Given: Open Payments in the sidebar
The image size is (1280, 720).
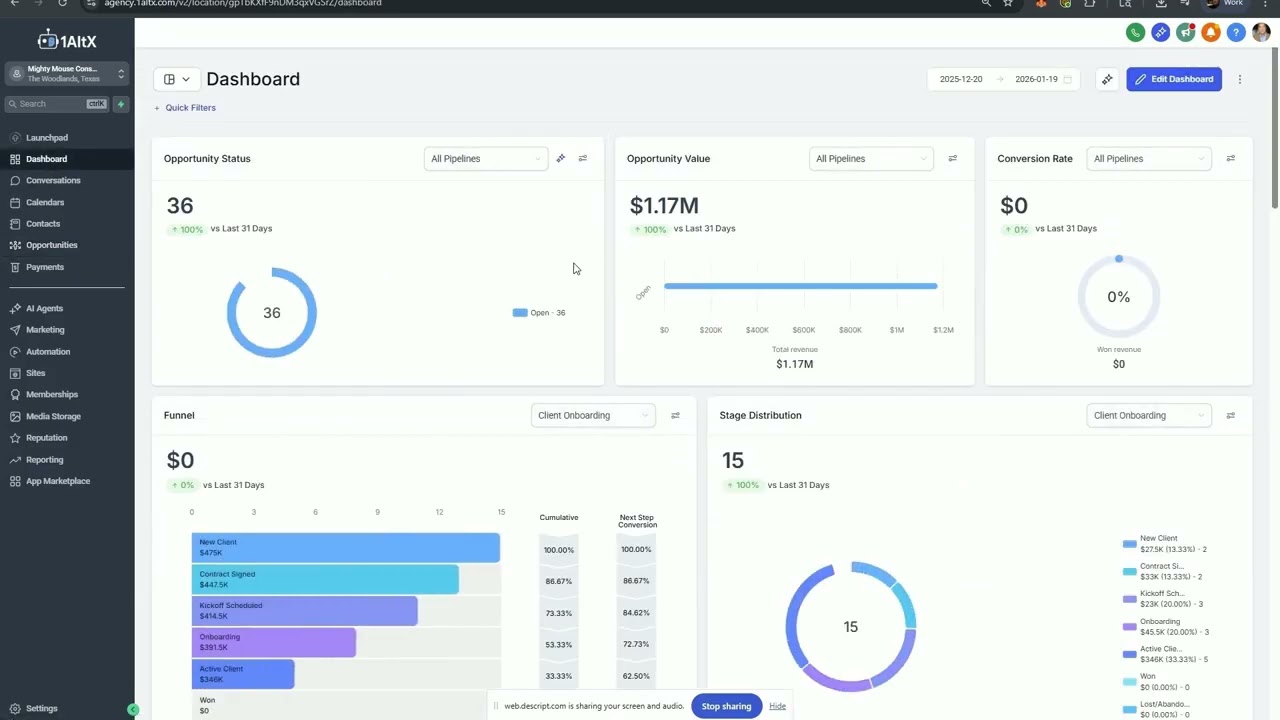Looking at the screenshot, I should (67, 267).
